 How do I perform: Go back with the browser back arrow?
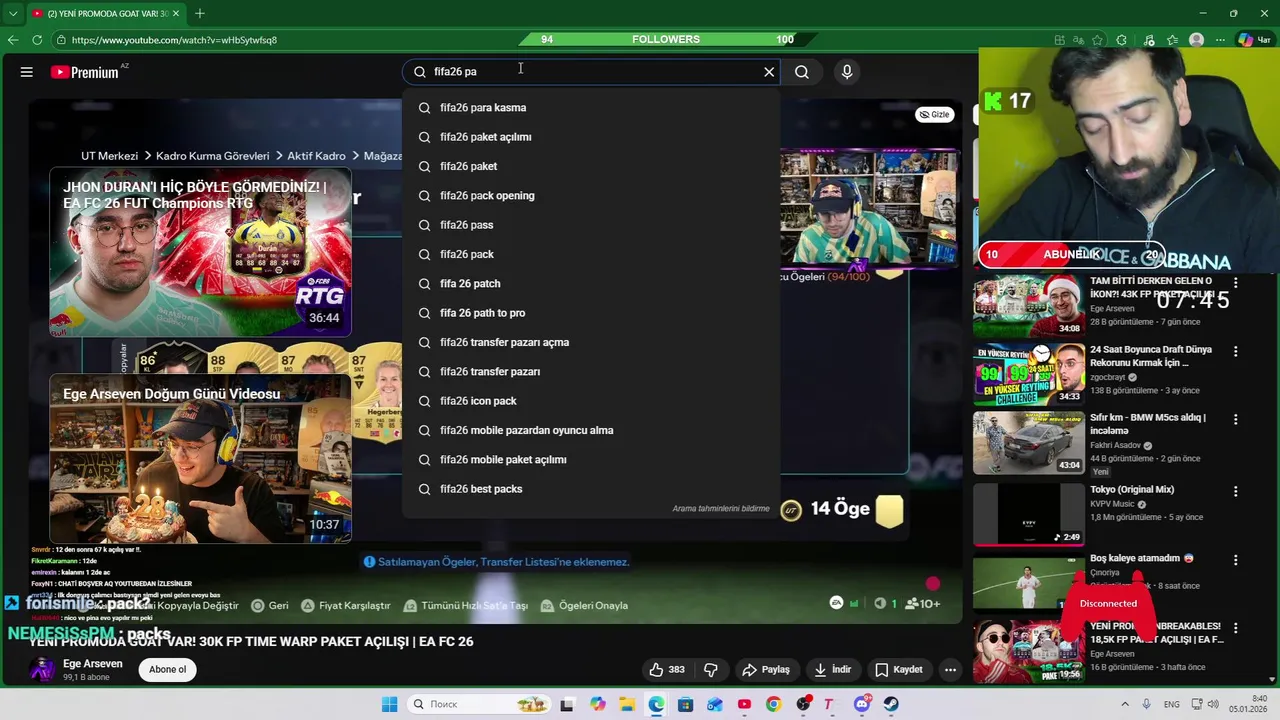click(13, 40)
